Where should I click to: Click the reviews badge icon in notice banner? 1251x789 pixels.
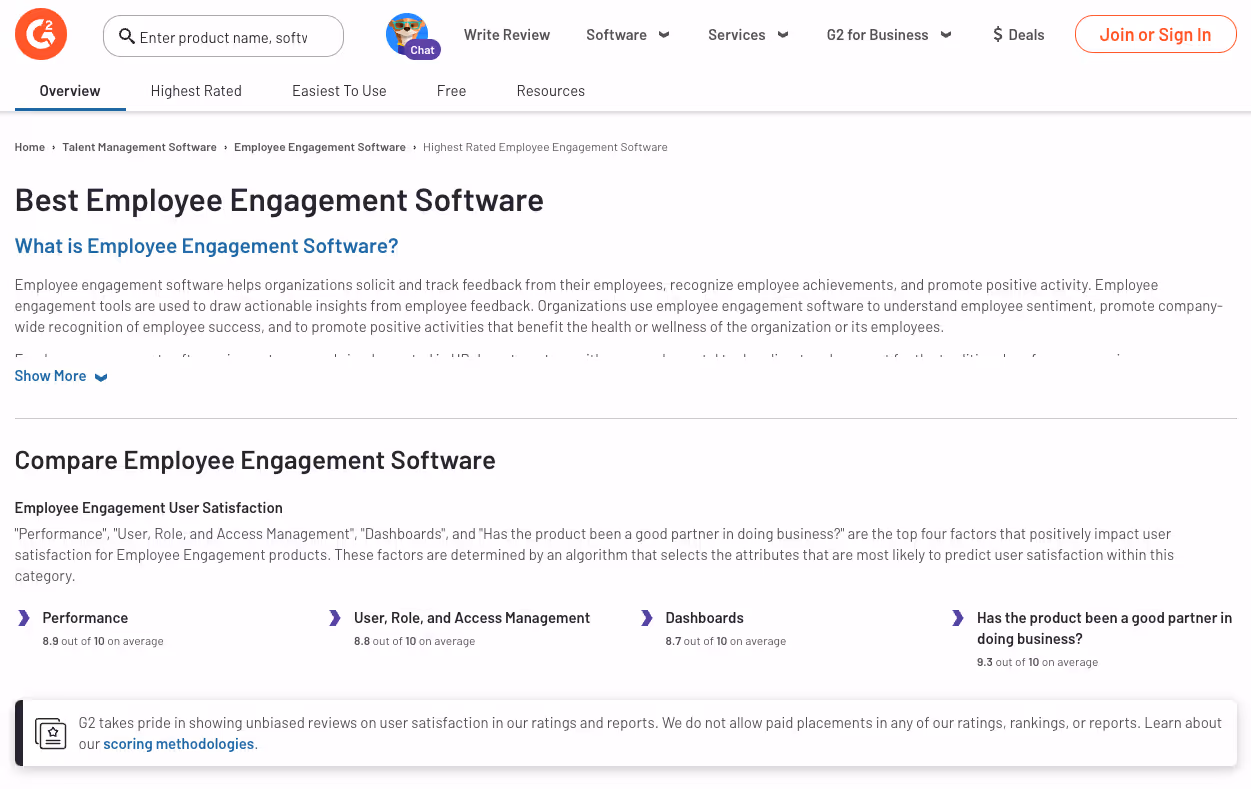pyautogui.click(x=51, y=733)
